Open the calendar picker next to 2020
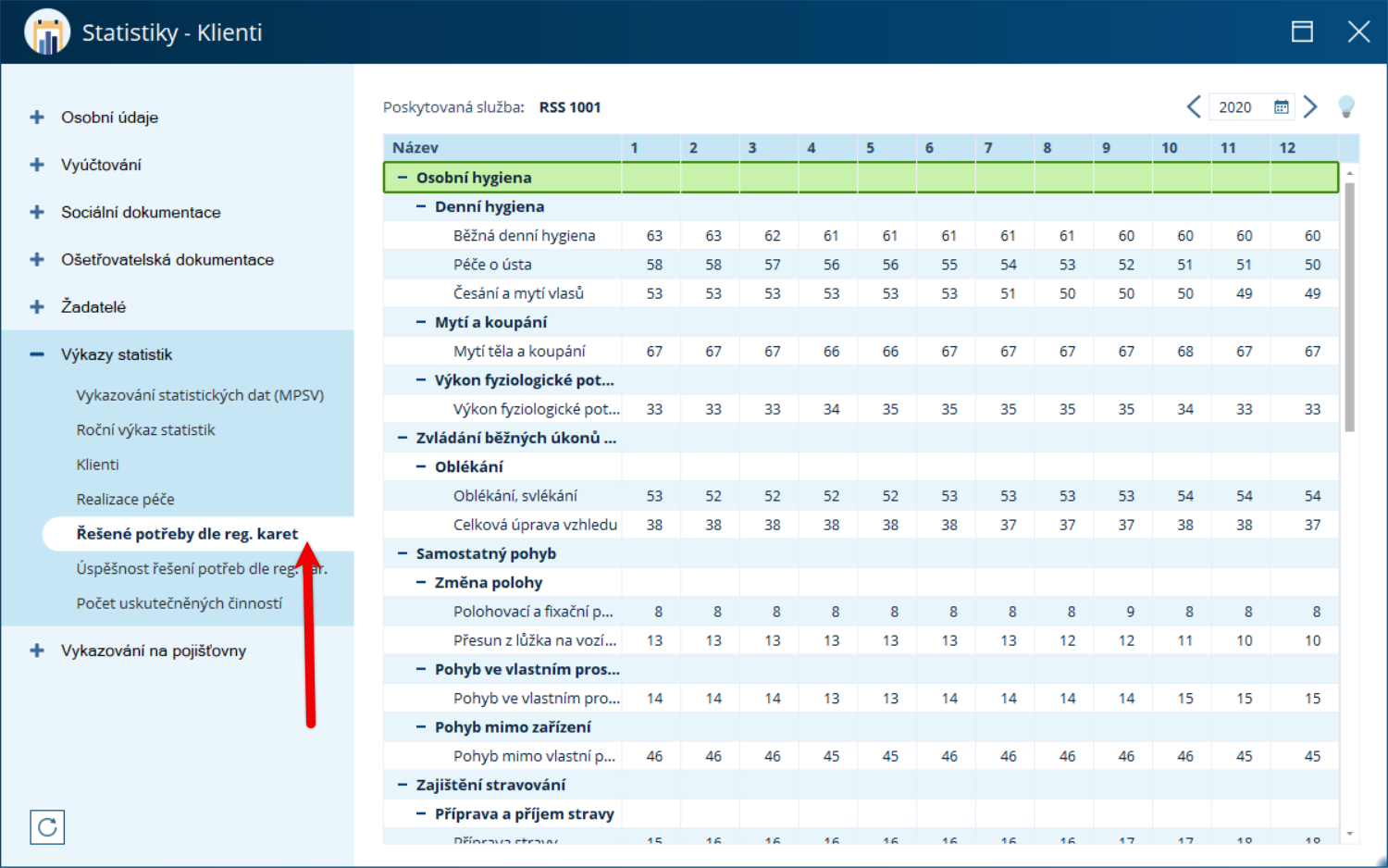The image size is (1388, 868). pos(1282,107)
